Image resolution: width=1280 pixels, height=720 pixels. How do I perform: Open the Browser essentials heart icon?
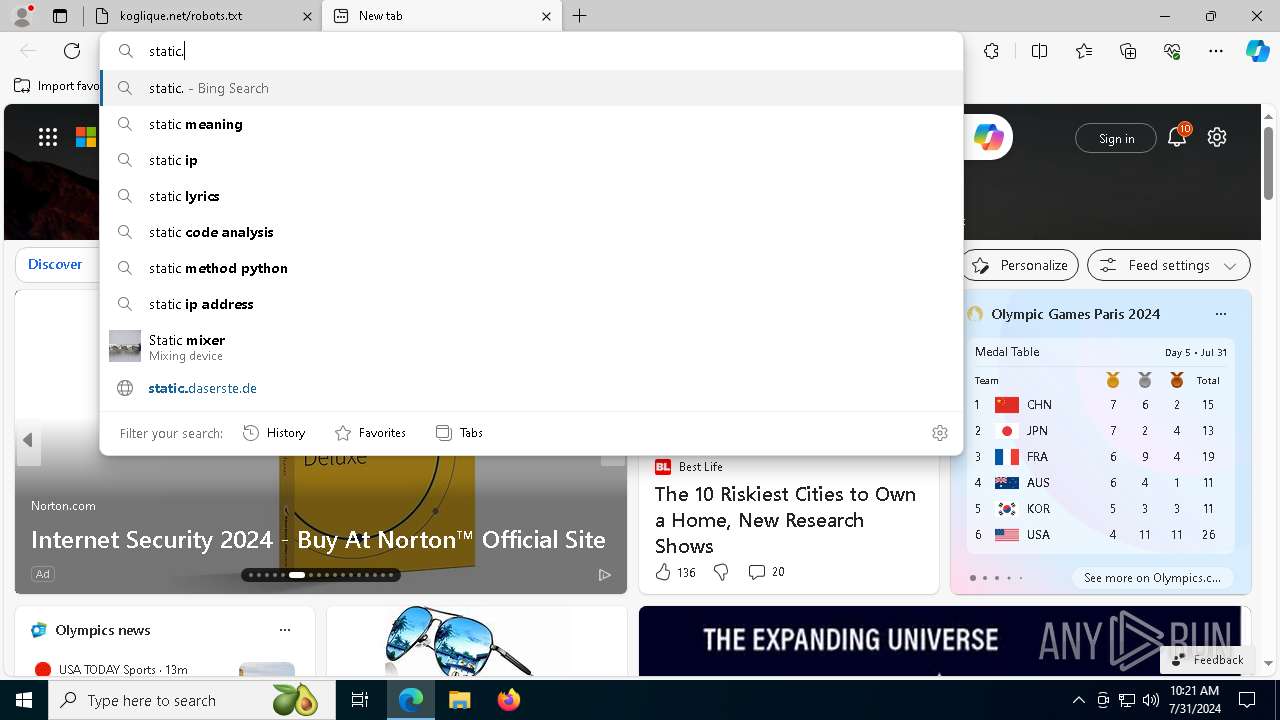[1172, 51]
